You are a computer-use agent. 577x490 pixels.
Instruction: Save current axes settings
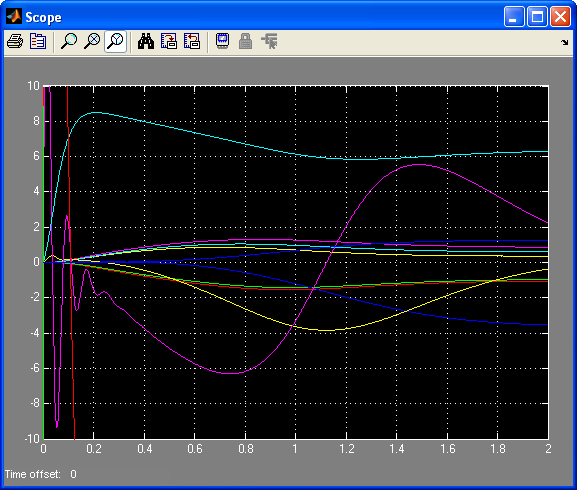169,41
